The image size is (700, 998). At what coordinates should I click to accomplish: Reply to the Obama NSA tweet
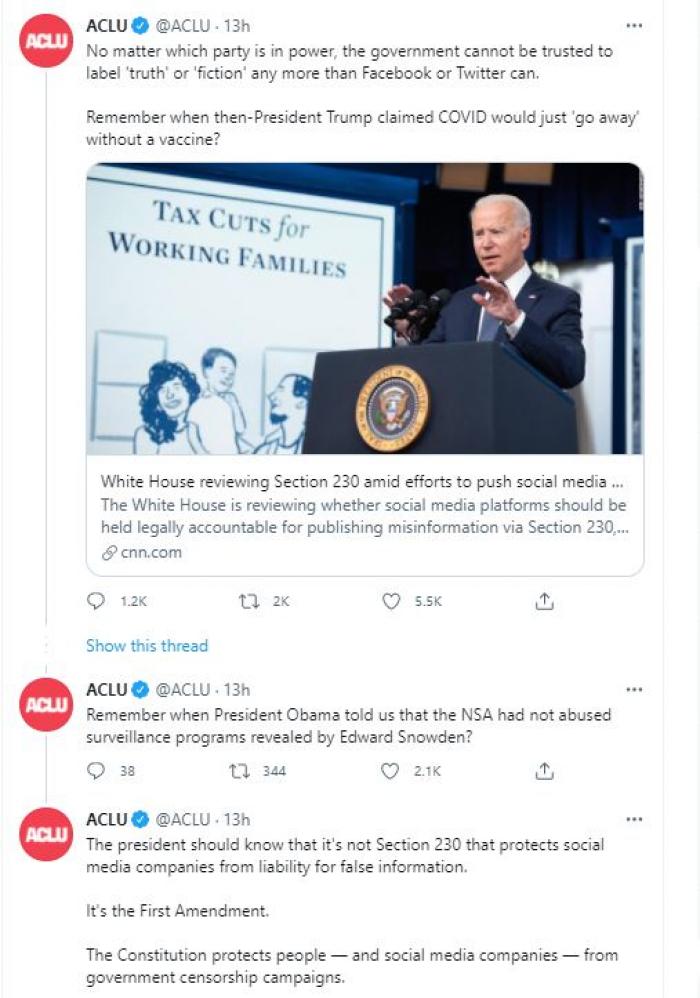pos(96,771)
